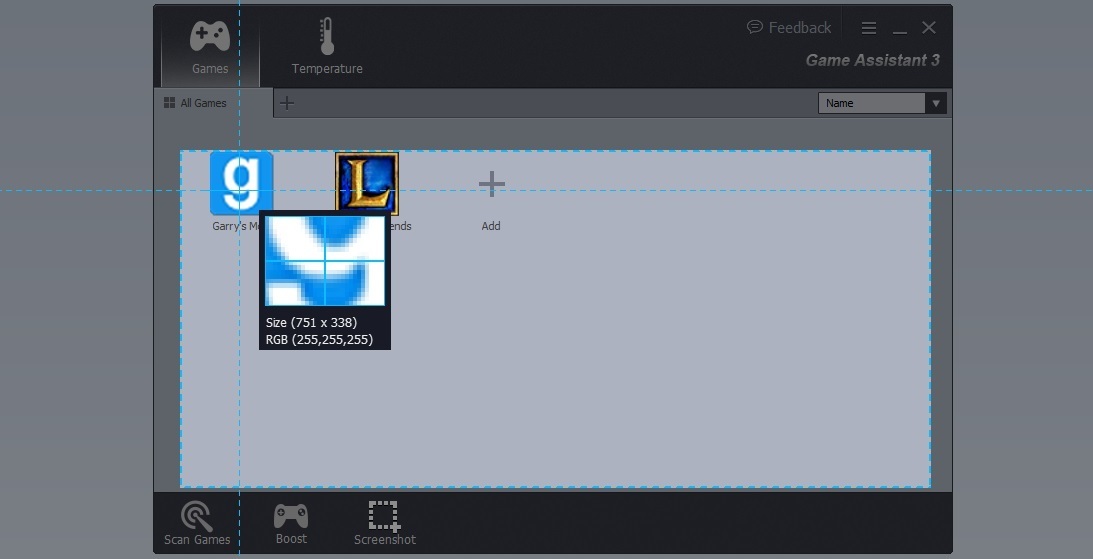Click the Screenshot tool button
The height and width of the screenshot is (559, 1093).
(385, 523)
